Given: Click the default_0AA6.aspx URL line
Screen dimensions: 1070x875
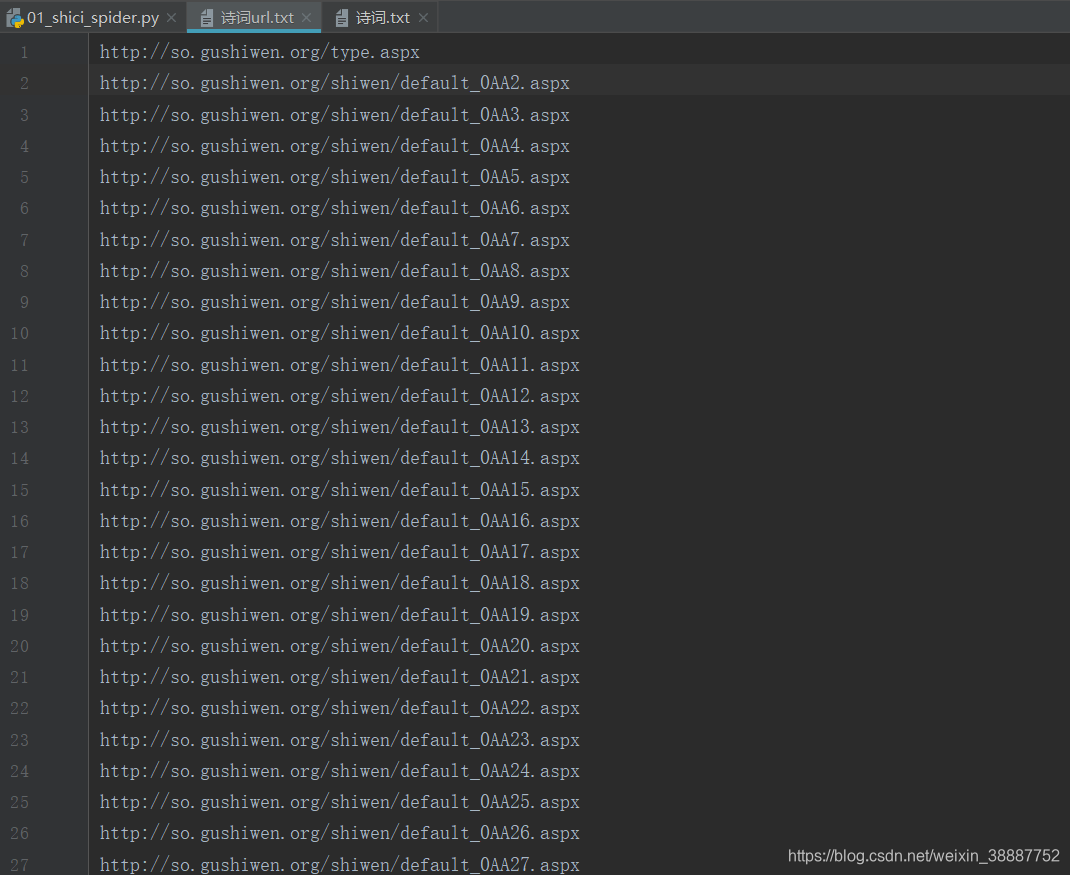Looking at the screenshot, I should [x=334, y=208].
